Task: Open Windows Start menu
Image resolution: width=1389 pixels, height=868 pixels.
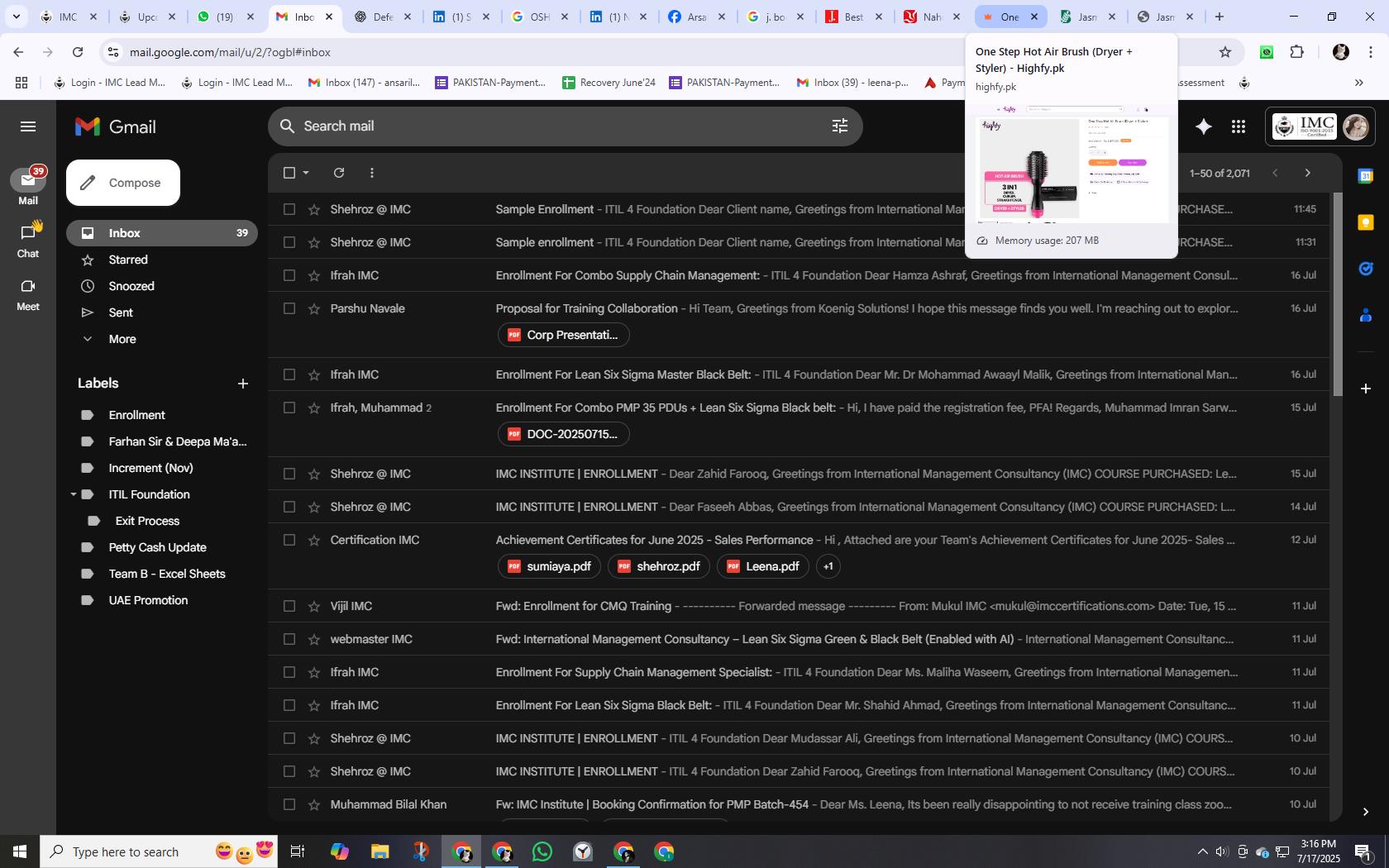Action: pos(20,851)
